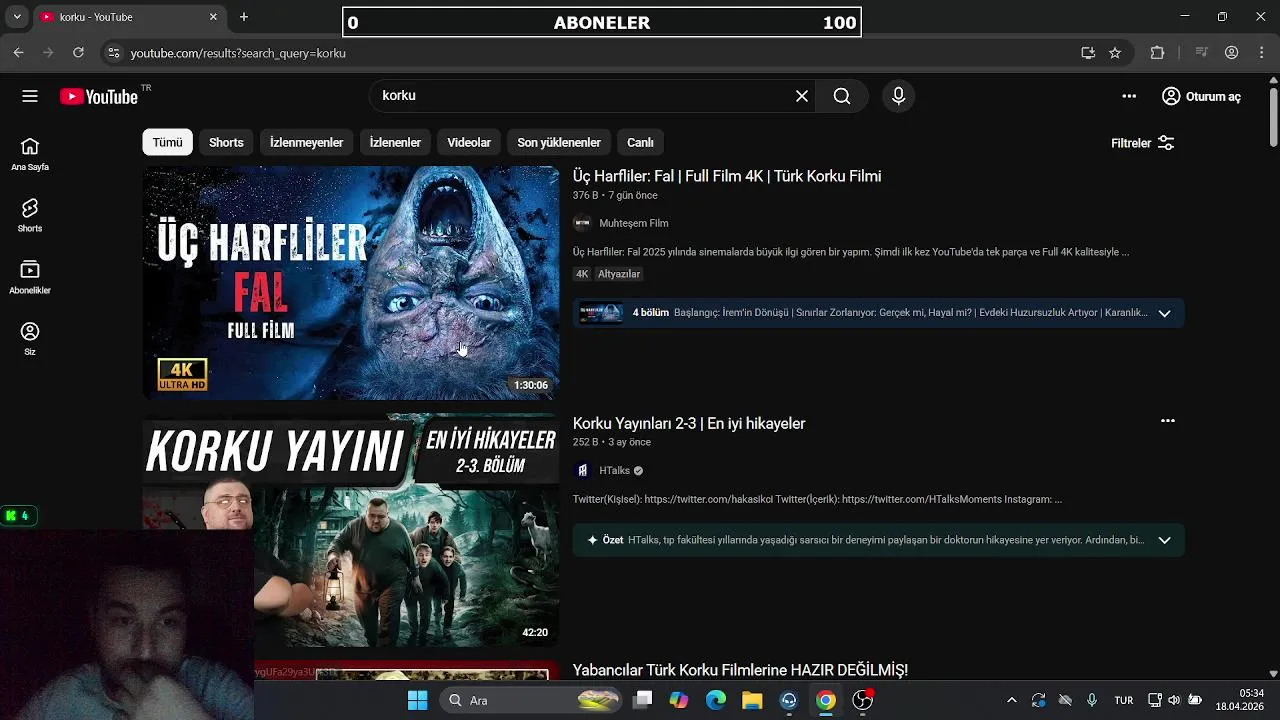Select the İzlenenler filter chip
Screen dimensions: 1280x720
pyautogui.click(x=395, y=142)
